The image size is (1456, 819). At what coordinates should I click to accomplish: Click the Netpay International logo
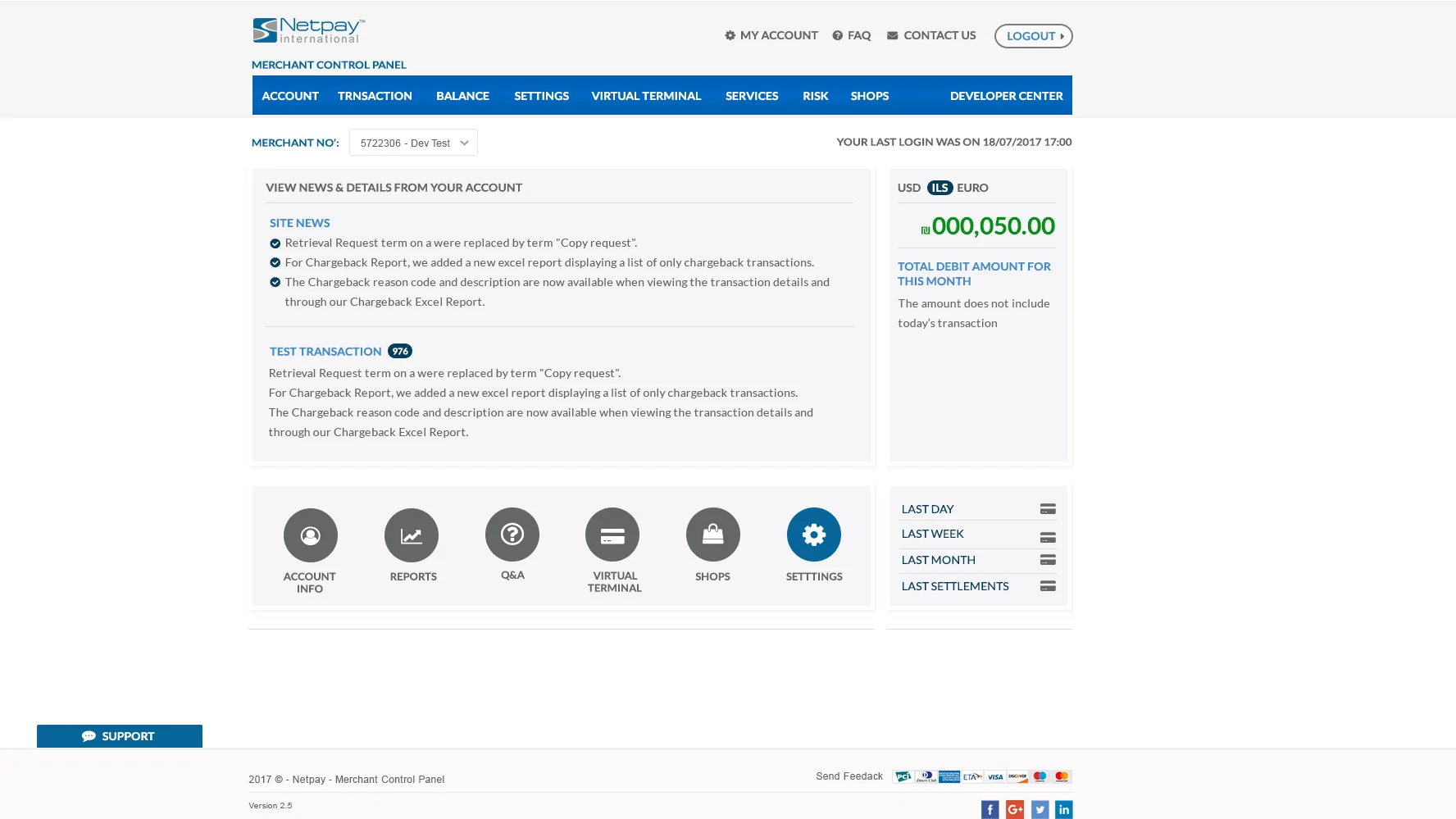[x=309, y=30]
